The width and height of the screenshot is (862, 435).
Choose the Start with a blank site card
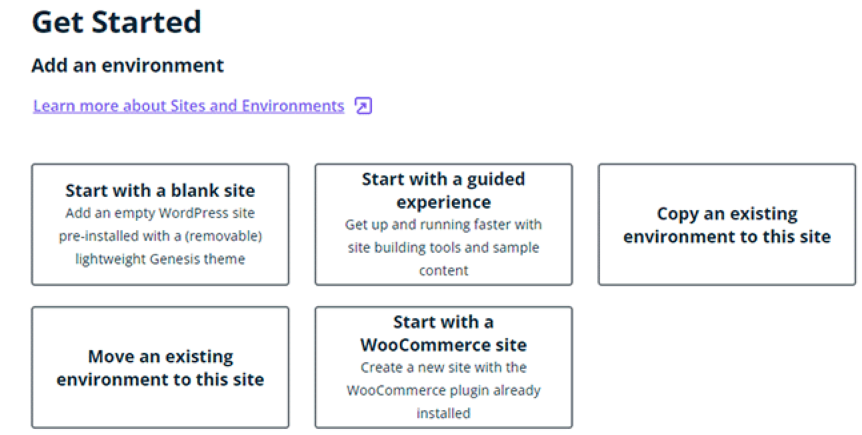point(160,224)
